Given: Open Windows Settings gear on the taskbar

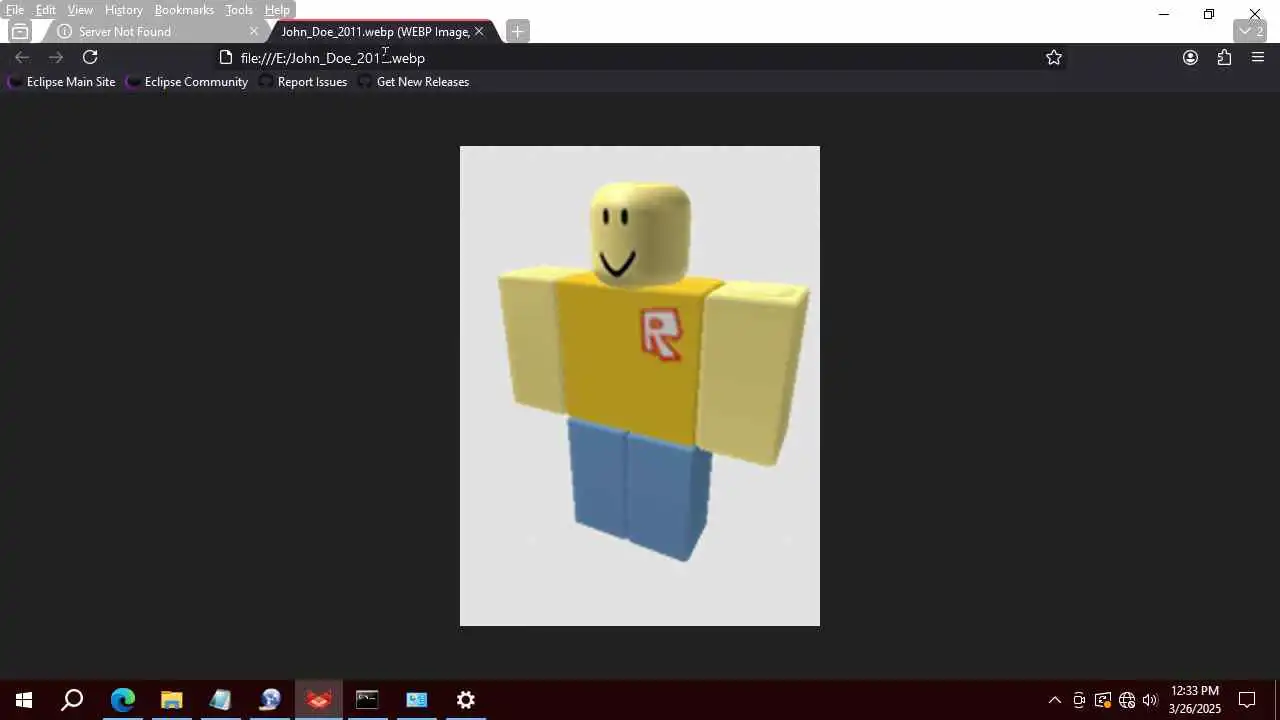Looking at the screenshot, I should pos(465,700).
